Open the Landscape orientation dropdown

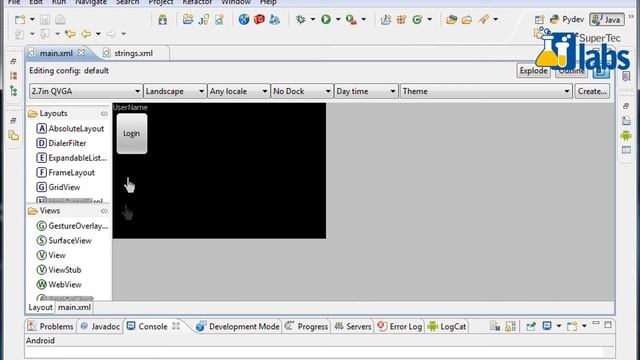[175, 91]
